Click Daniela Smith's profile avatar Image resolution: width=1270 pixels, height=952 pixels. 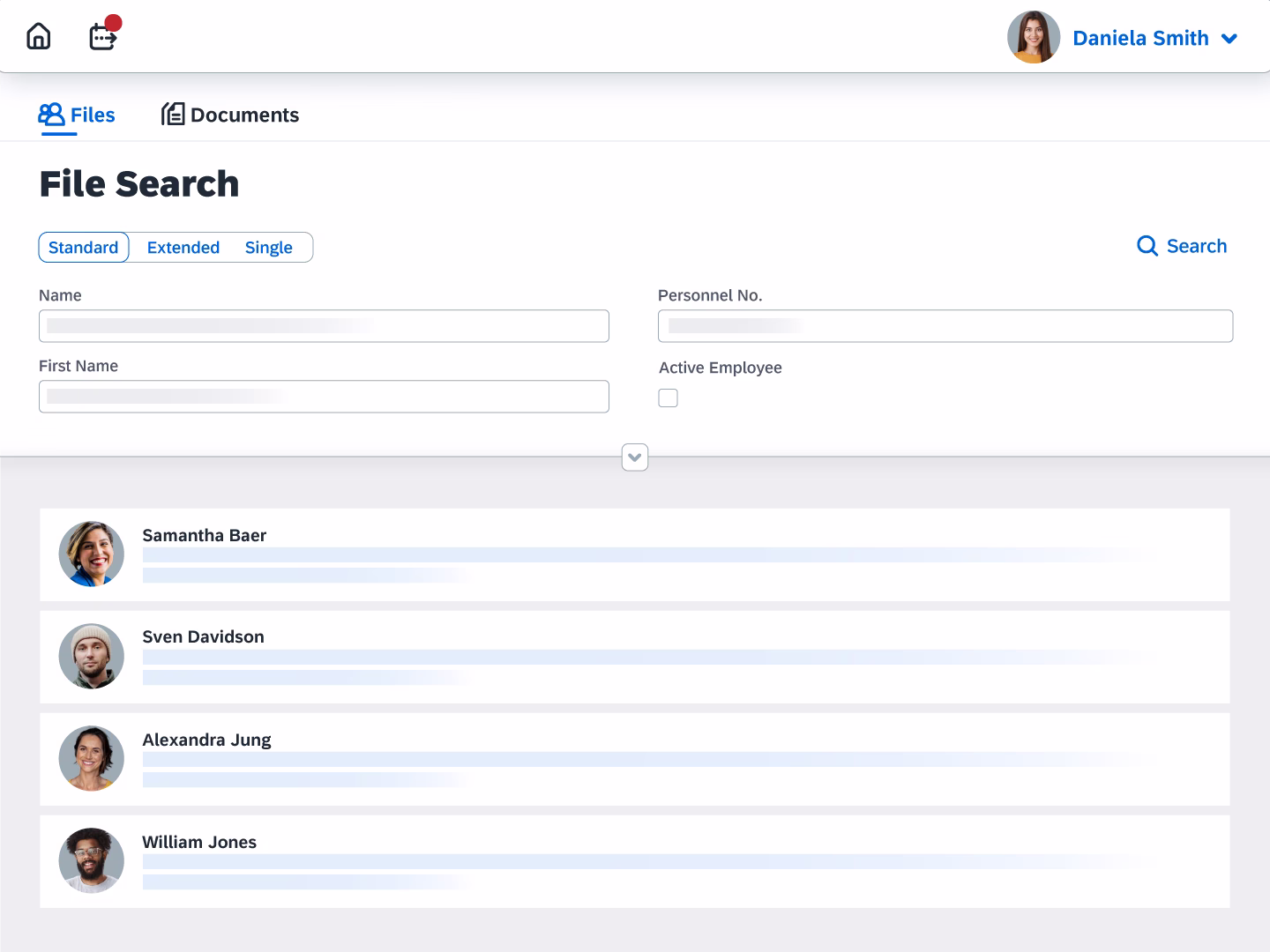point(1033,37)
